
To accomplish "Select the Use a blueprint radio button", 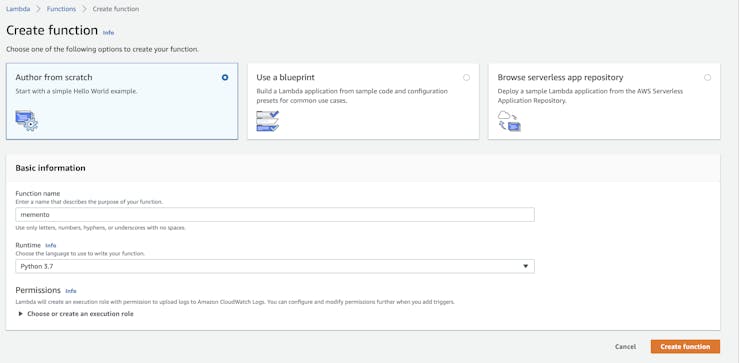I will (466, 77).
